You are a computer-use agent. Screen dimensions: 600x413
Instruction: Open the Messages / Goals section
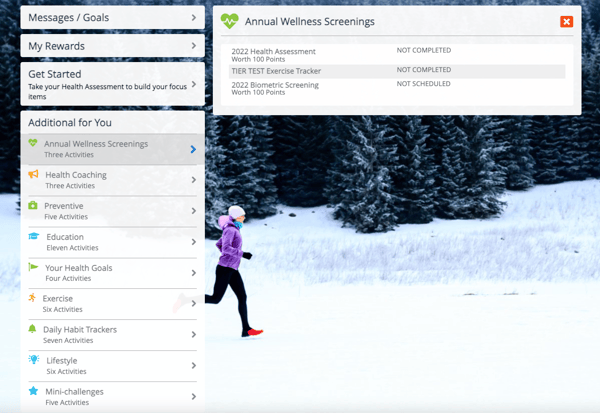pos(112,18)
